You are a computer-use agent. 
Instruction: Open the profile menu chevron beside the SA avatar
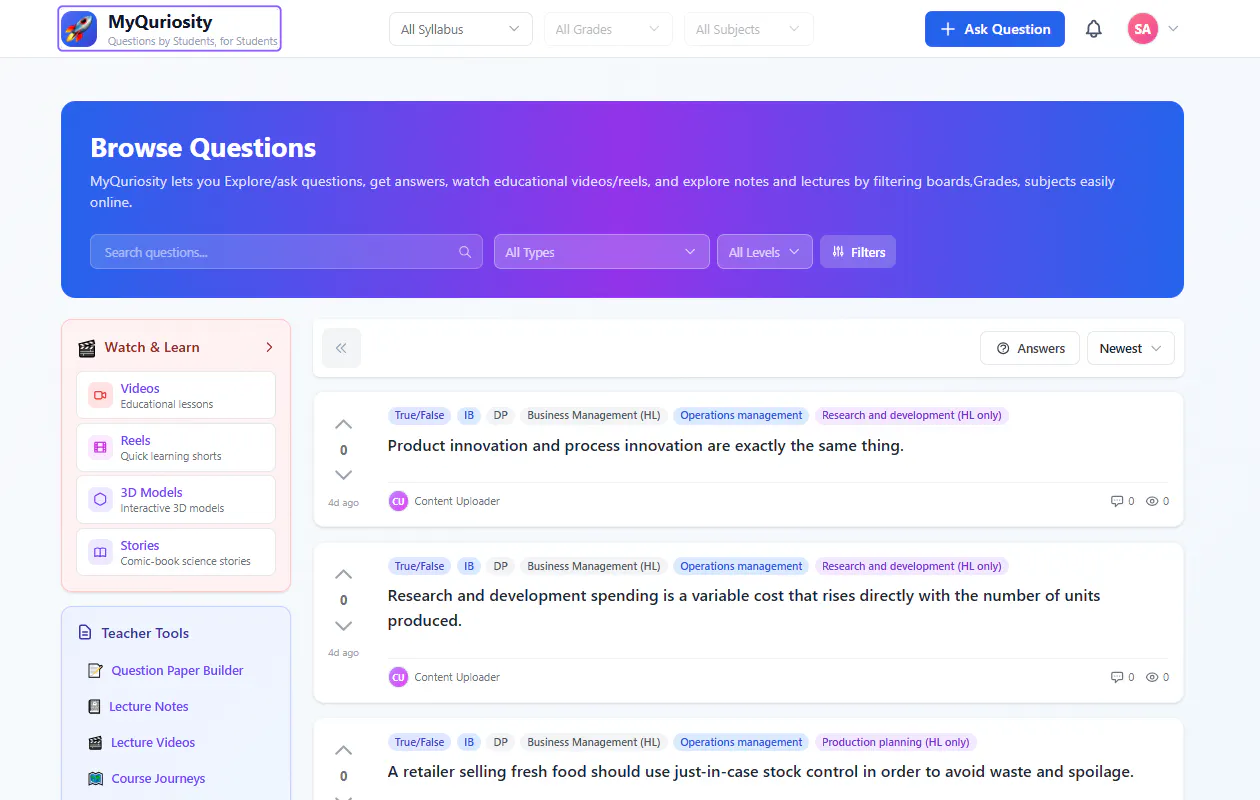click(x=1173, y=29)
